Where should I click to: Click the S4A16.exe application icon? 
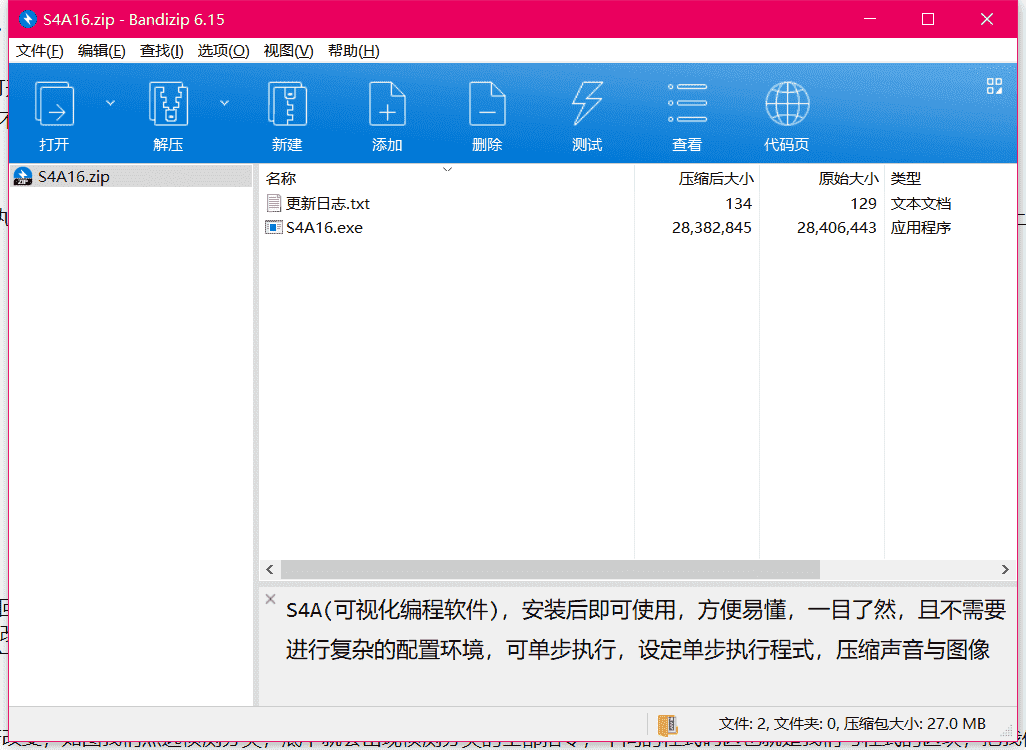274,228
